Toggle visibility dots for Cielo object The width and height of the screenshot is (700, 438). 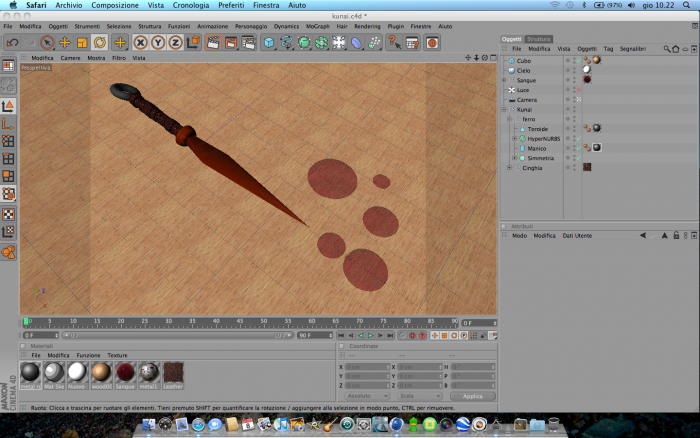coord(574,71)
